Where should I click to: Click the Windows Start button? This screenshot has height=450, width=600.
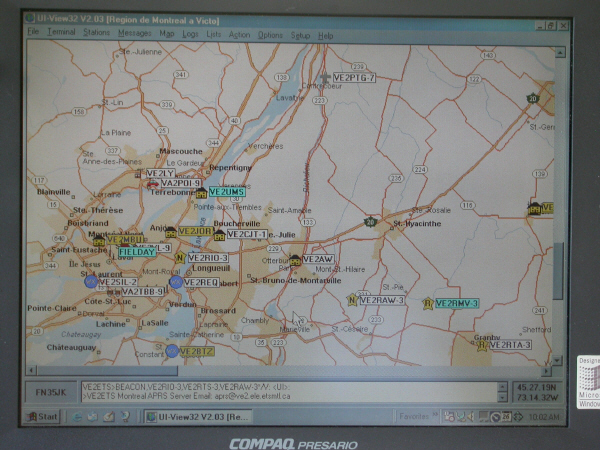(42, 415)
